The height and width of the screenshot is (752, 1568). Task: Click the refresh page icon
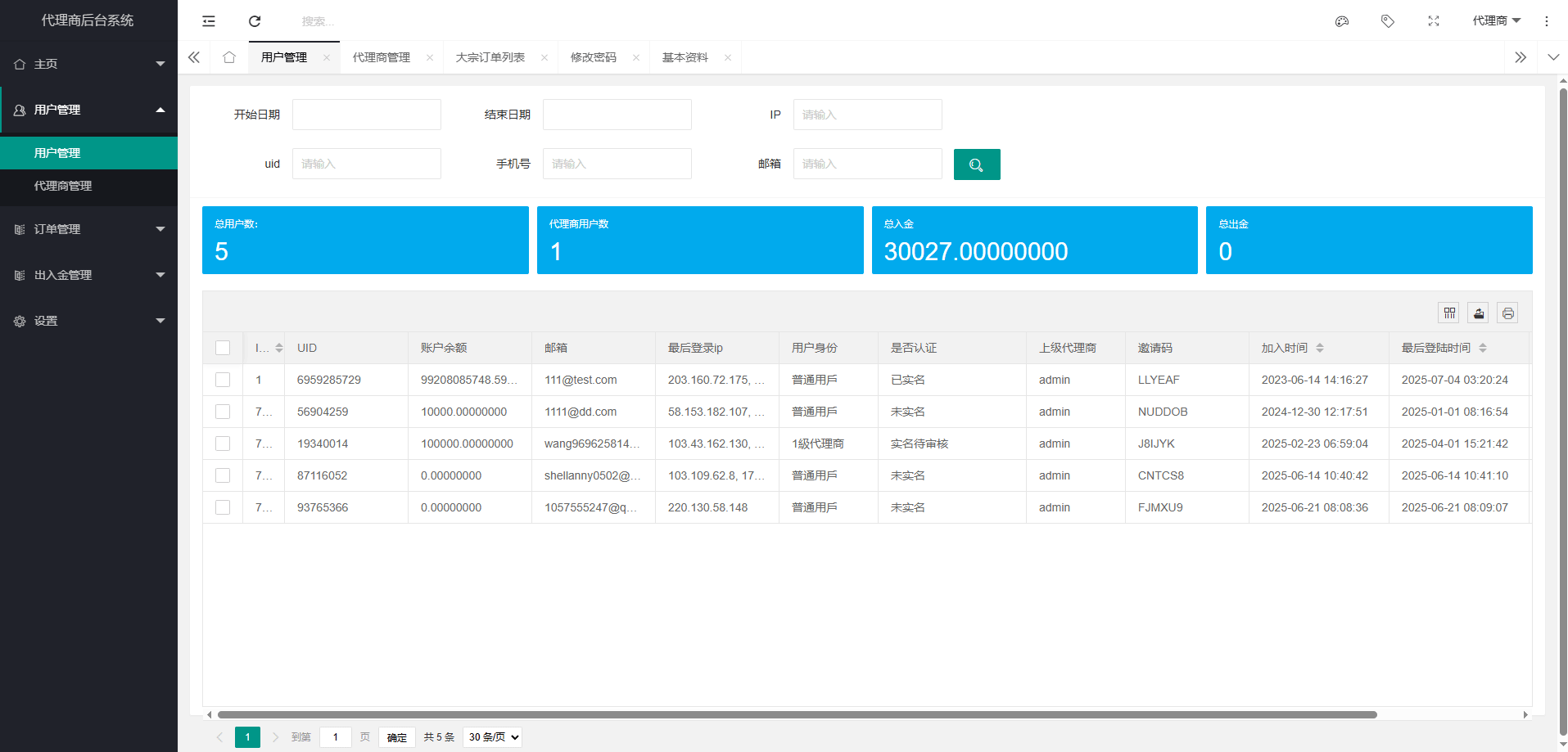255,21
